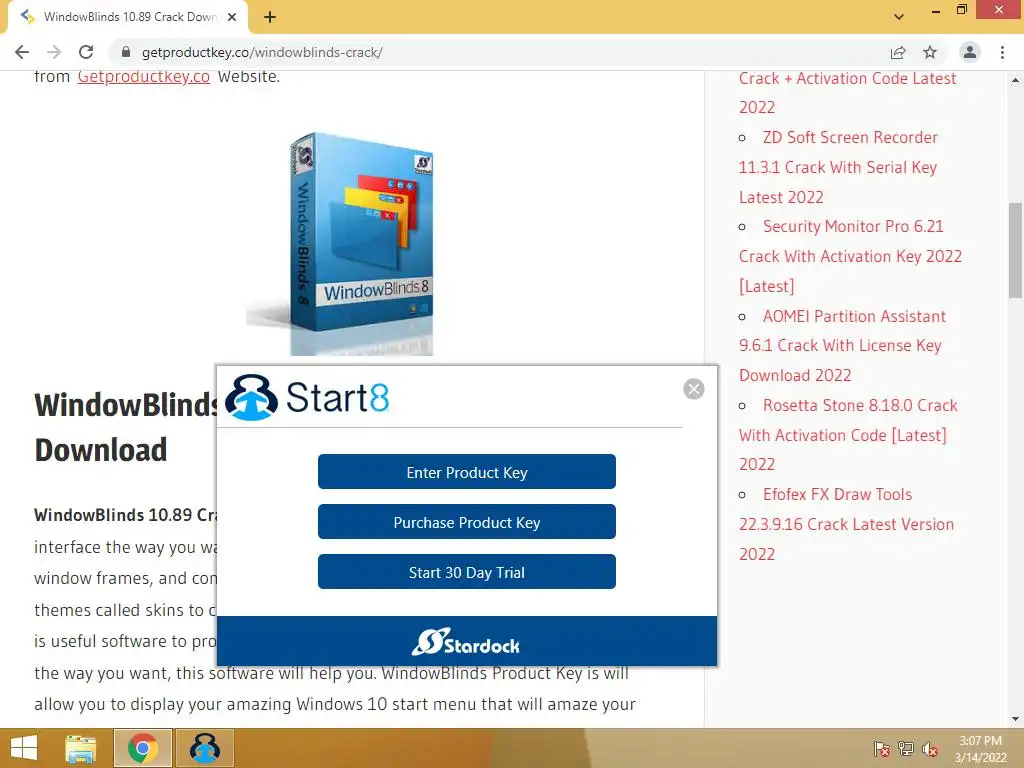Image resolution: width=1024 pixels, height=768 pixels.
Task: Click the Stardock logo in the dialog footer
Action: pos(466,643)
